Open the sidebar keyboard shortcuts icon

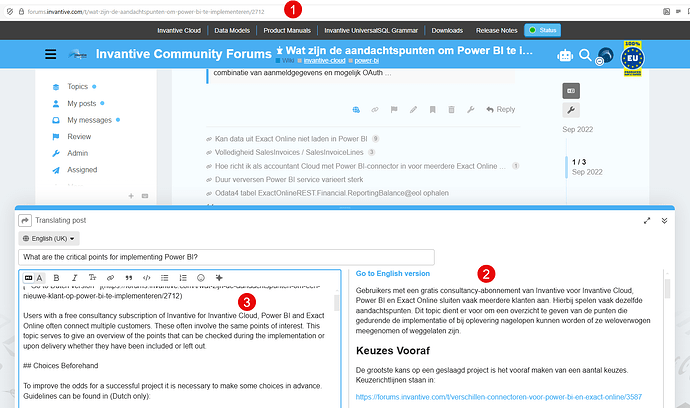[145, 196]
